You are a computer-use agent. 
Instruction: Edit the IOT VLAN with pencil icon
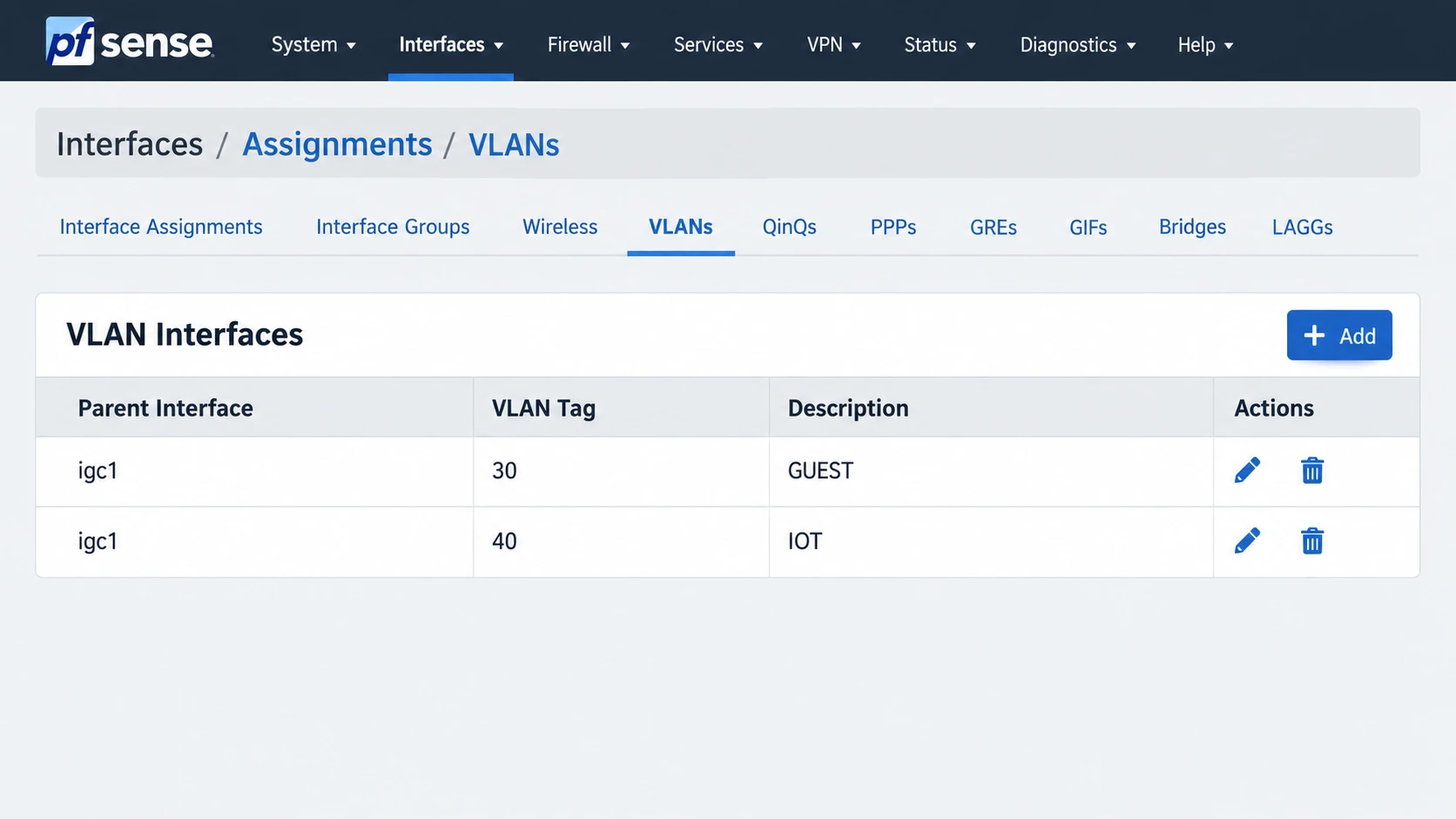[x=1247, y=540]
